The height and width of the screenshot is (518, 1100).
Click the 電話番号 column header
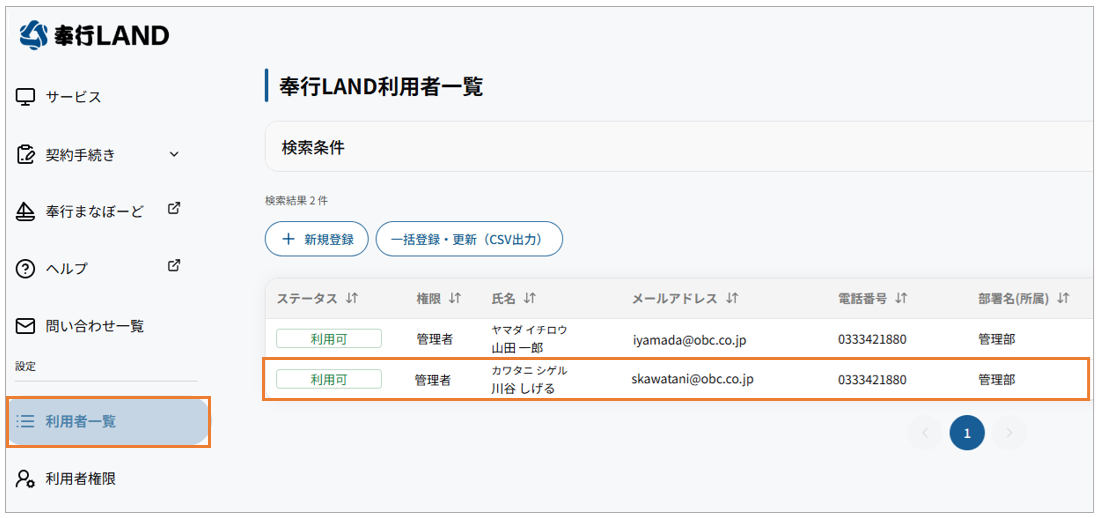[862, 298]
